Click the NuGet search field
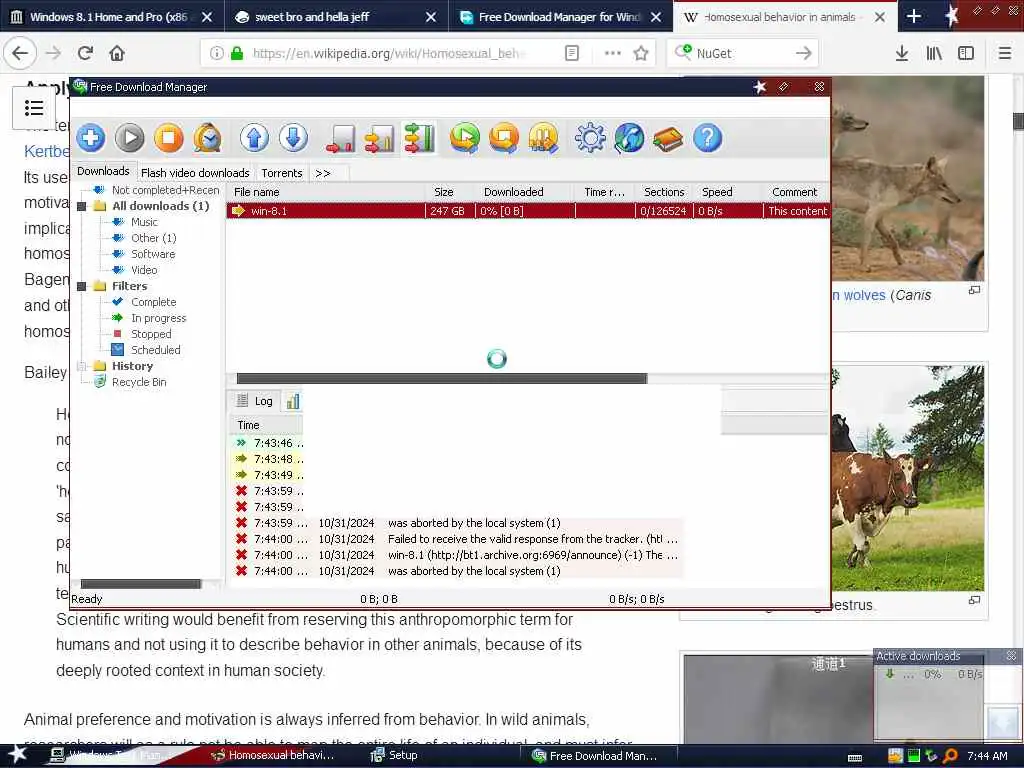This screenshot has width=1024, height=768. tap(743, 53)
